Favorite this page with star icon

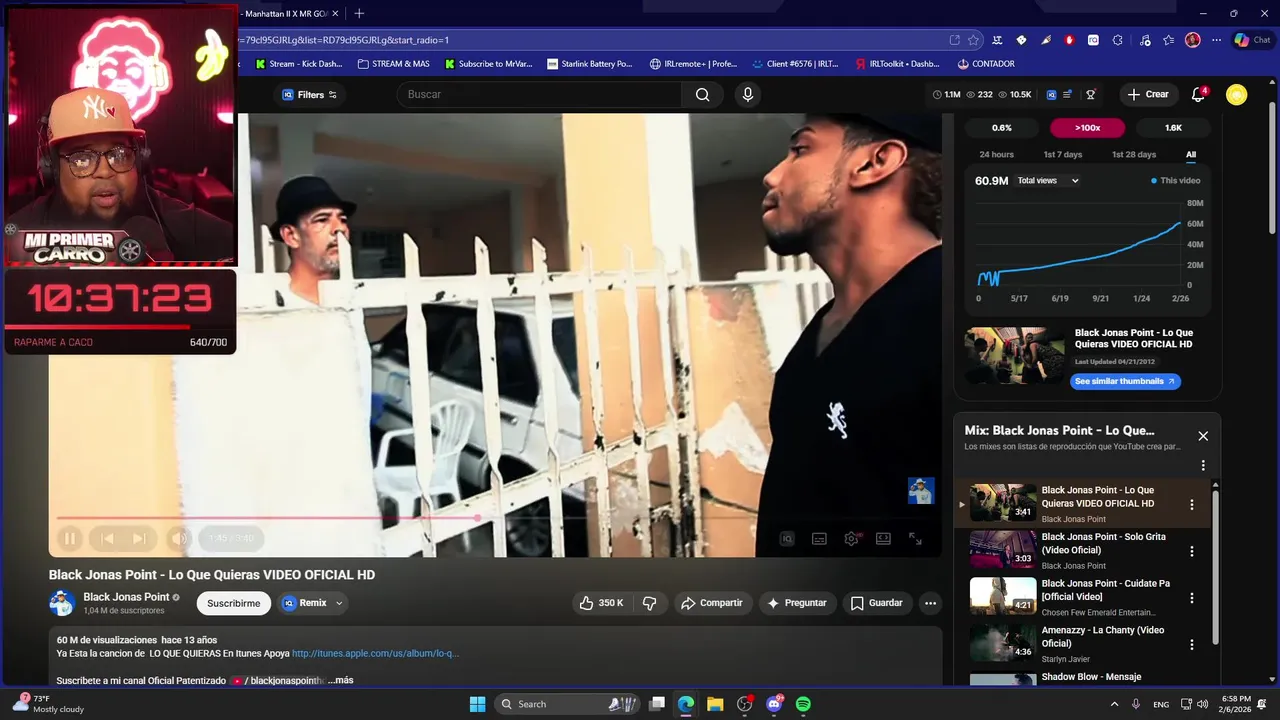pyautogui.click(x=973, y=40)
